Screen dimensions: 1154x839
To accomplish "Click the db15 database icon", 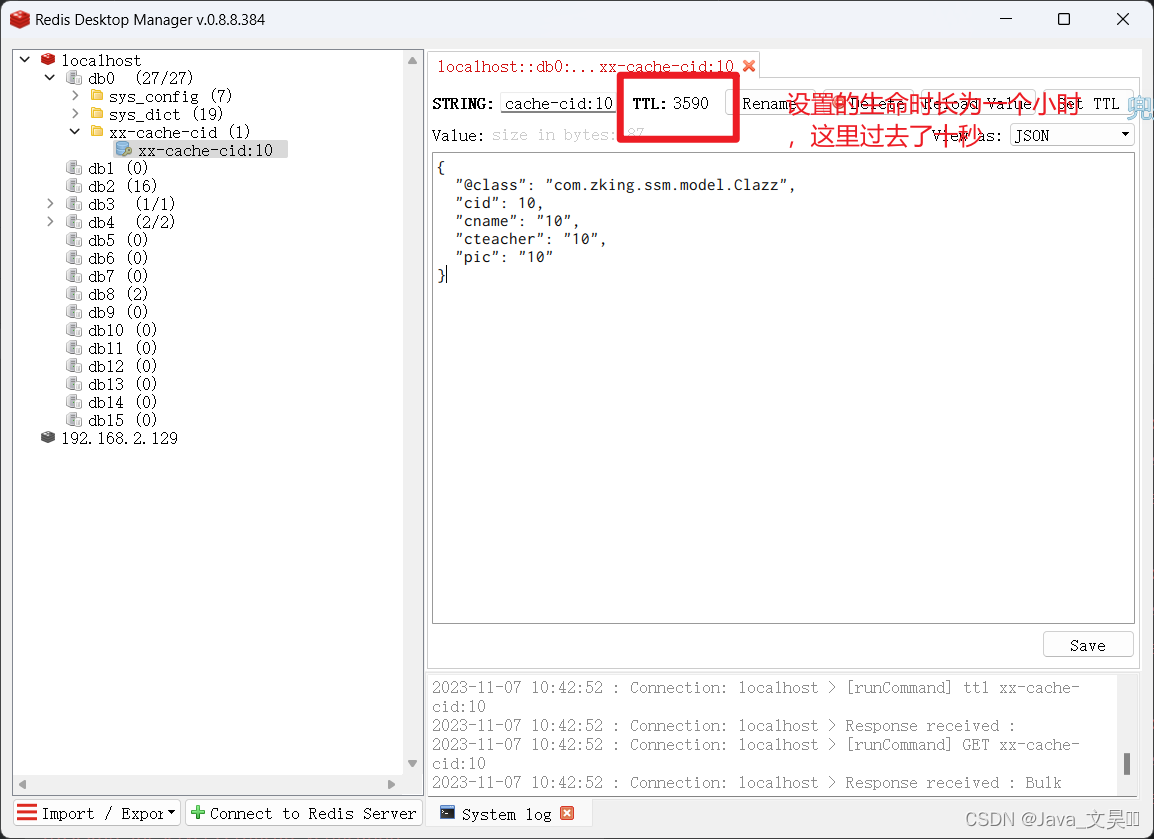I will tap(74, 420).
